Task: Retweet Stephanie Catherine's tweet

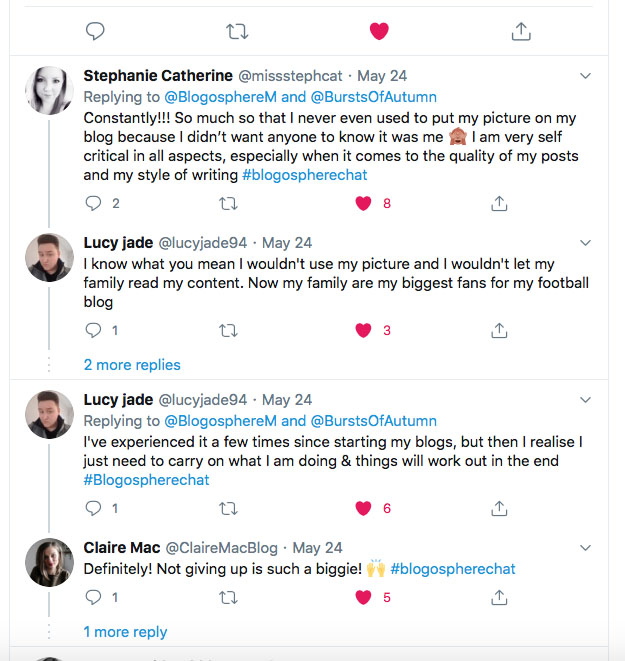Action: [228, 203]
